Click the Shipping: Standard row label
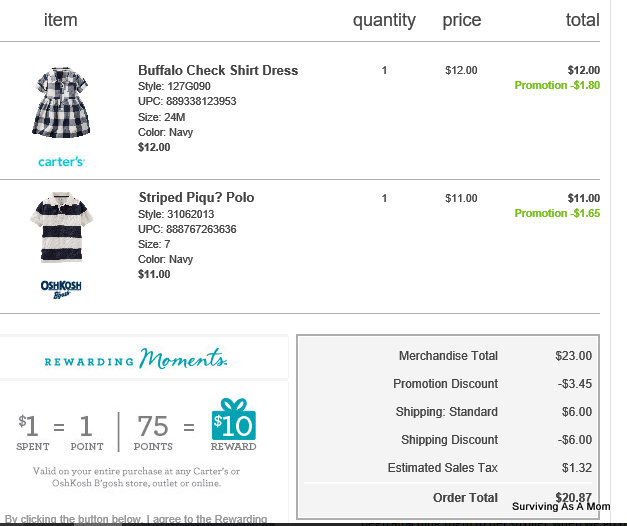The image size is (627, 526). click(447, 412)
